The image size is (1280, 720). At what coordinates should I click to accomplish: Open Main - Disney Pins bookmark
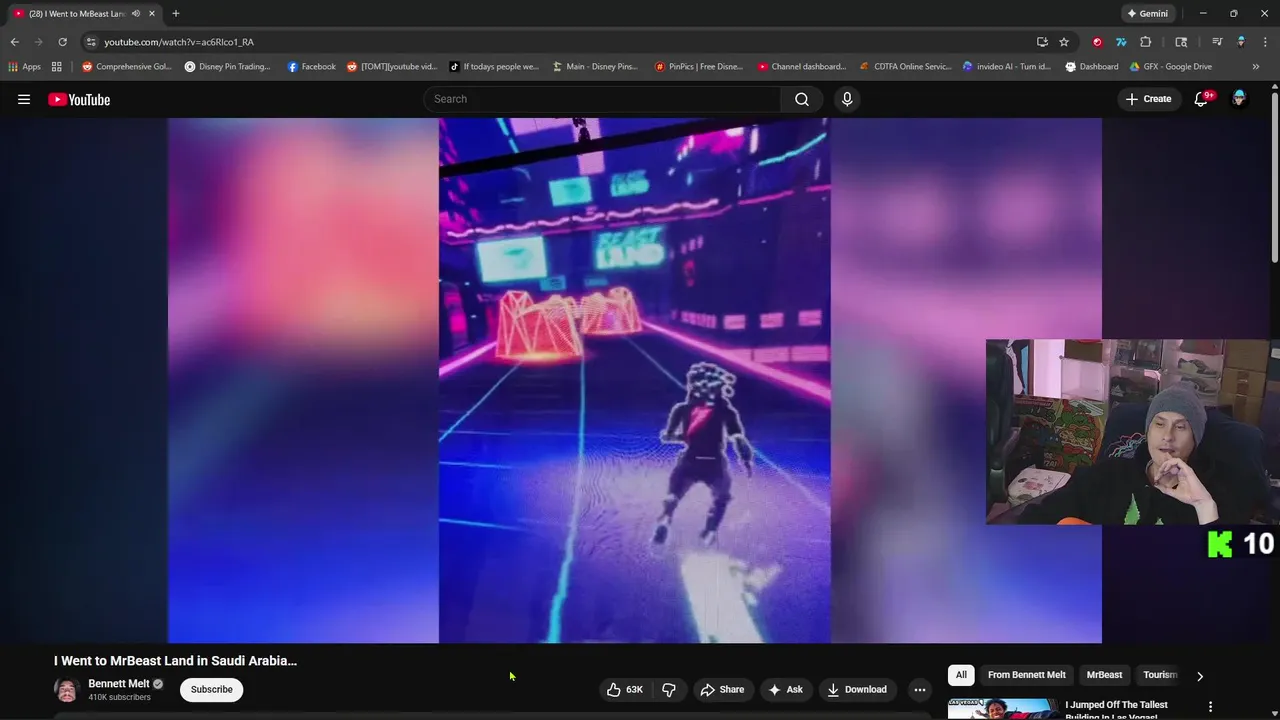click(595, 67)
